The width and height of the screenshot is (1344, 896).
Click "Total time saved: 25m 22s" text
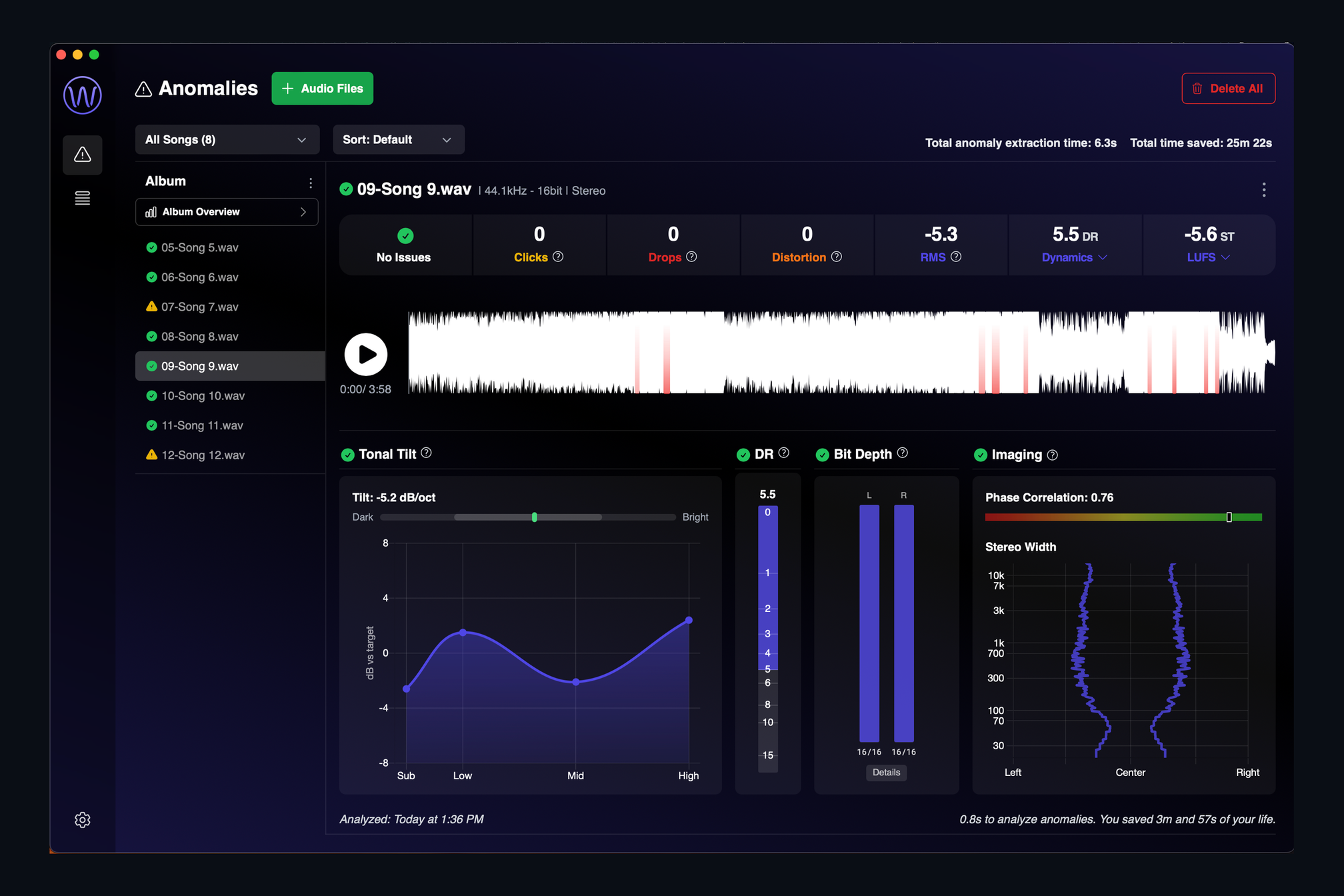[x=1201, y=143]
